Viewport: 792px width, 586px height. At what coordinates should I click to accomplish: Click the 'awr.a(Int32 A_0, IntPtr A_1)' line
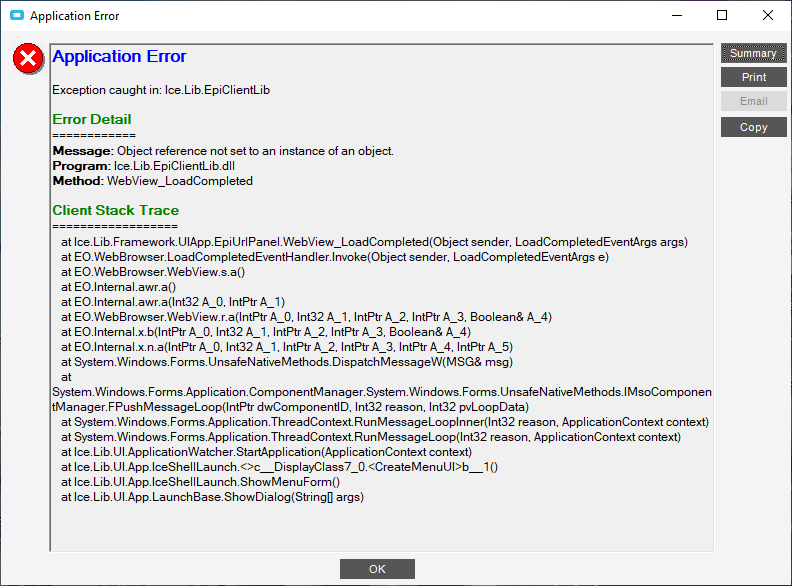click(x=173, y=302)
